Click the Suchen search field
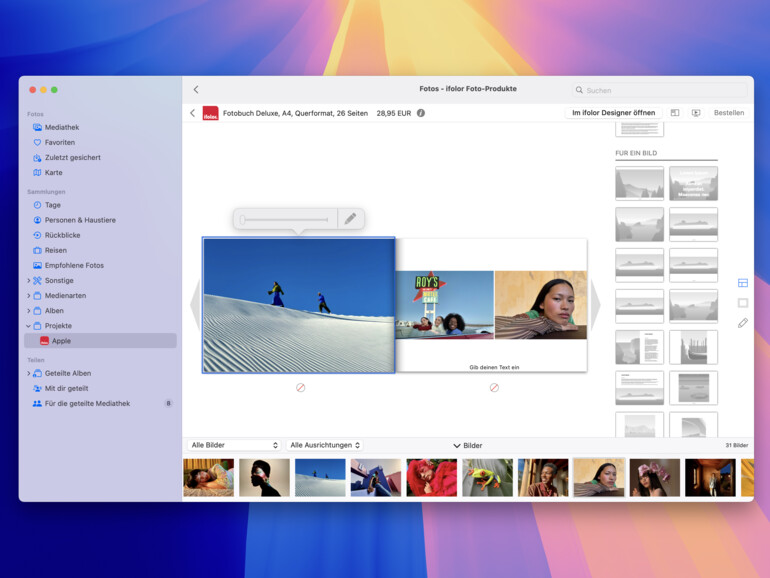The image size is (770, 578). click(x=658, y=90)
